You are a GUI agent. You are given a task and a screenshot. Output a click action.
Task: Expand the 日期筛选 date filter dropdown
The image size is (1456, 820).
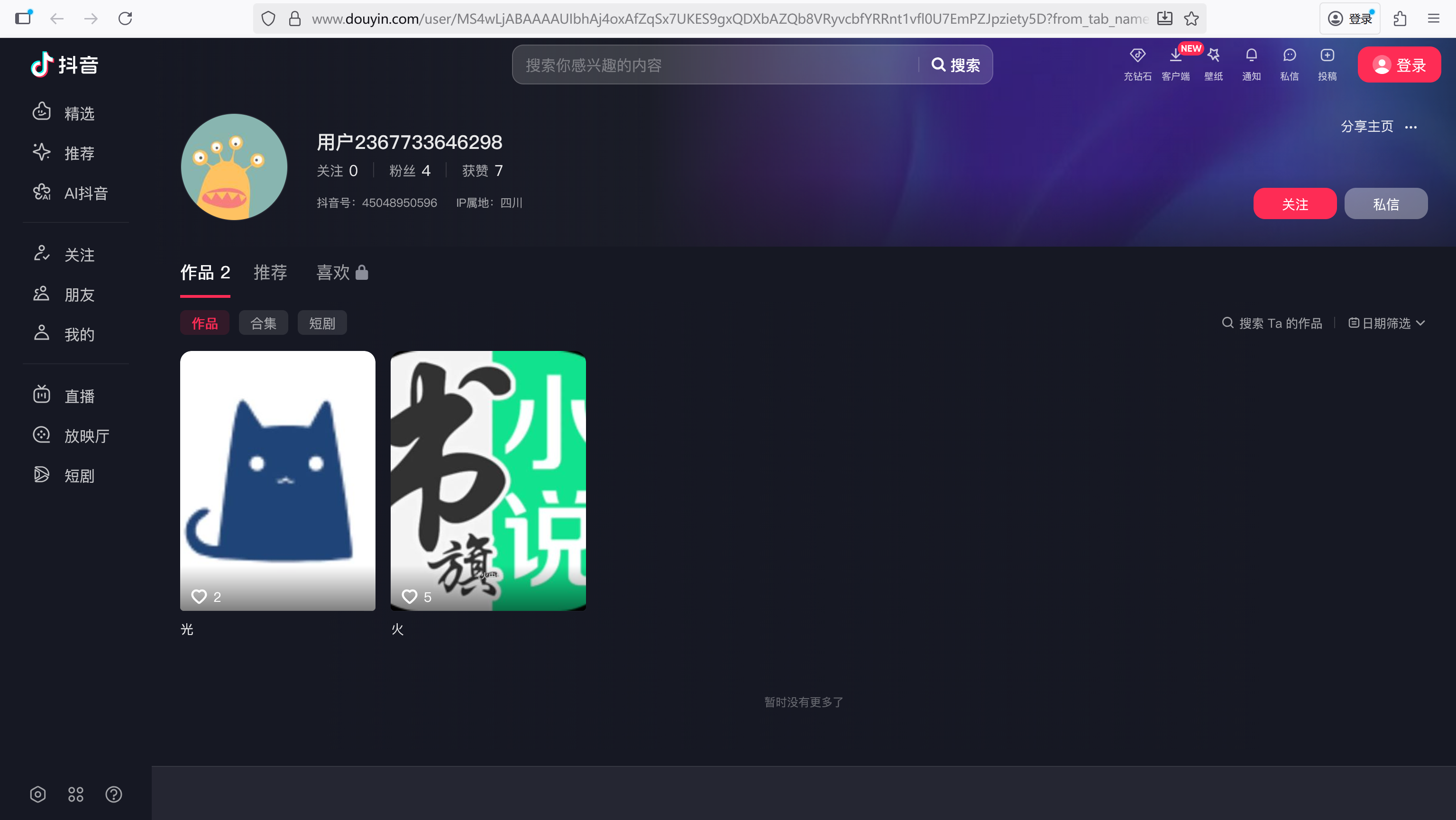pyautogui.click(x=1386, y=323)
